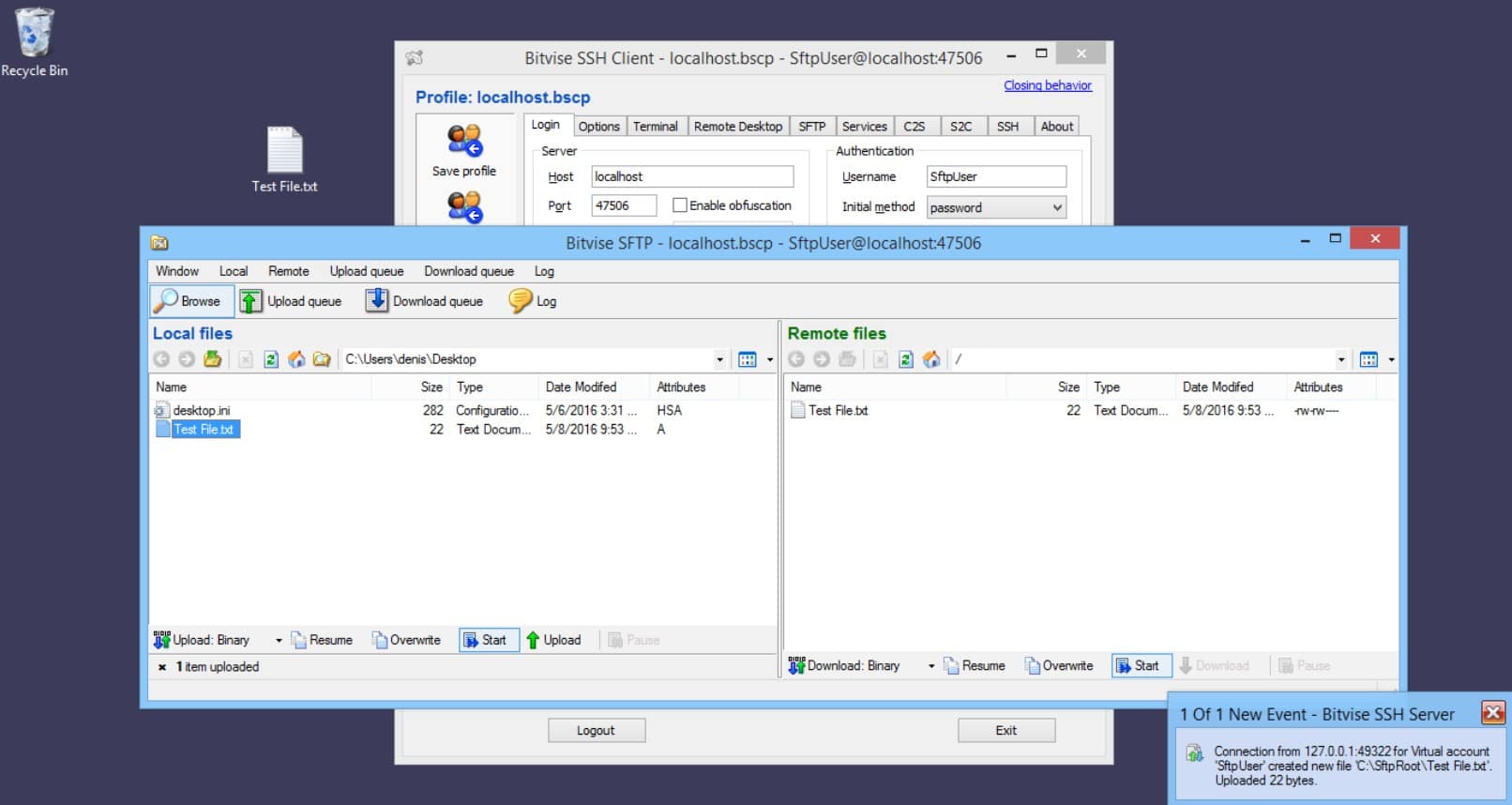The width and height of the screenshot is (1512, 805).
Task: Go to home folder in Remote files
Action: [931, 359]
